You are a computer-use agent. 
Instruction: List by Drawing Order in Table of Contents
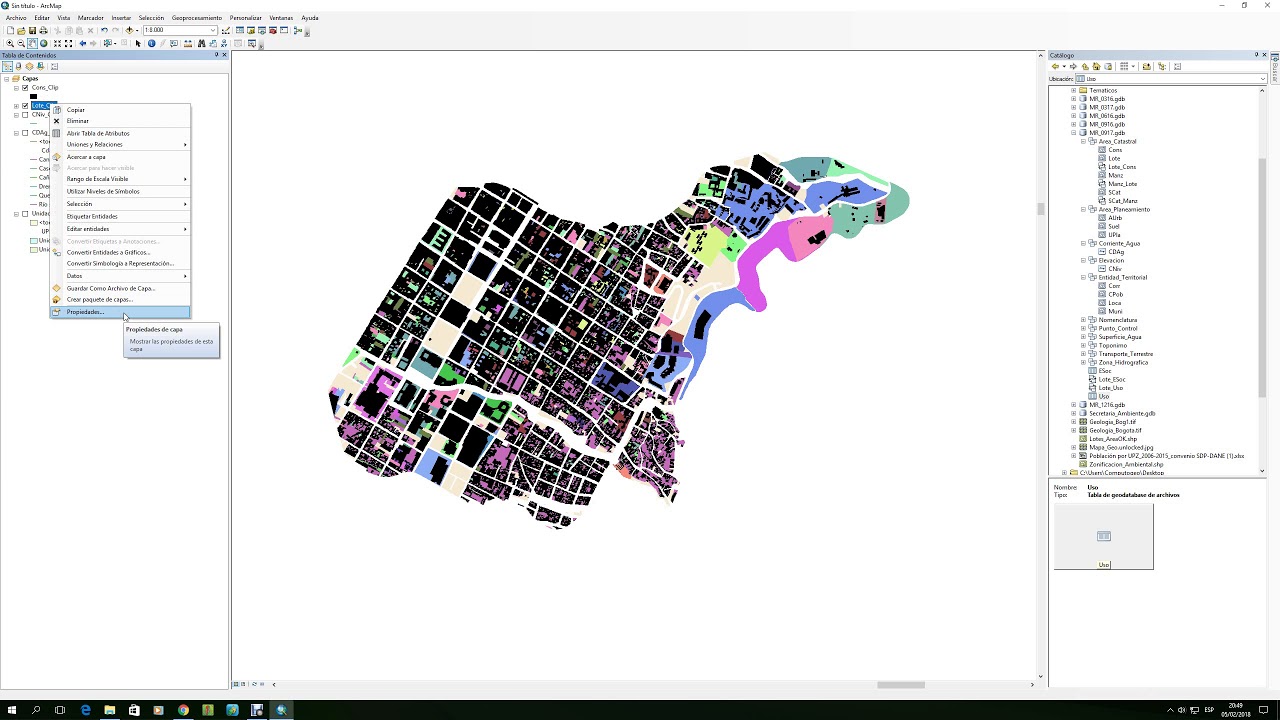pos(7,66)
